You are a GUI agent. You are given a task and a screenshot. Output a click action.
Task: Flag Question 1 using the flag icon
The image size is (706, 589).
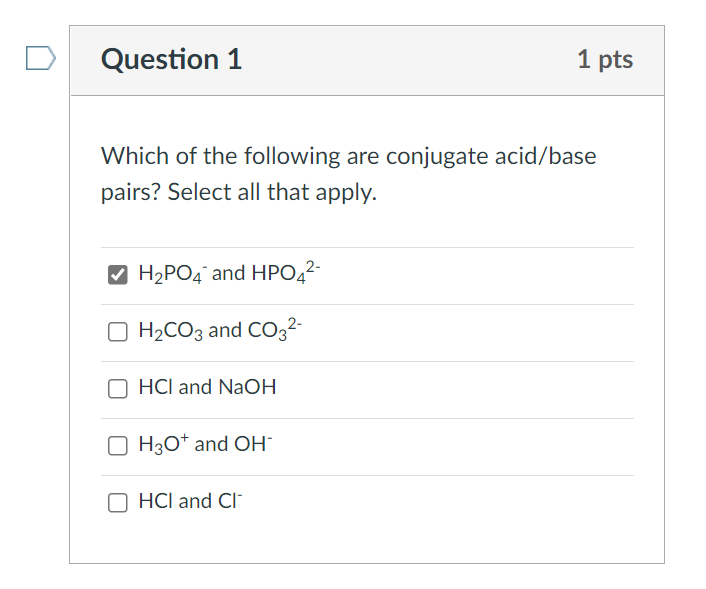[x=38, y=59]
